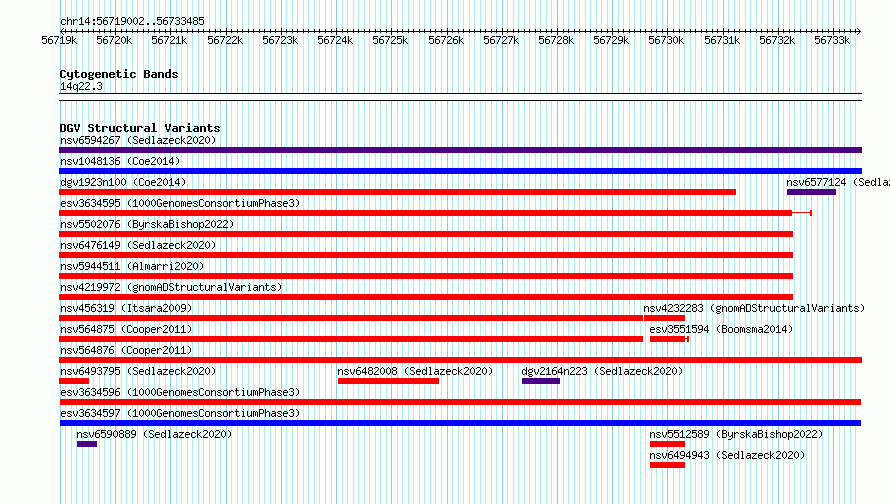Click the dgv2164n223 purple bar
890x504 pixels.
point(541,381)
